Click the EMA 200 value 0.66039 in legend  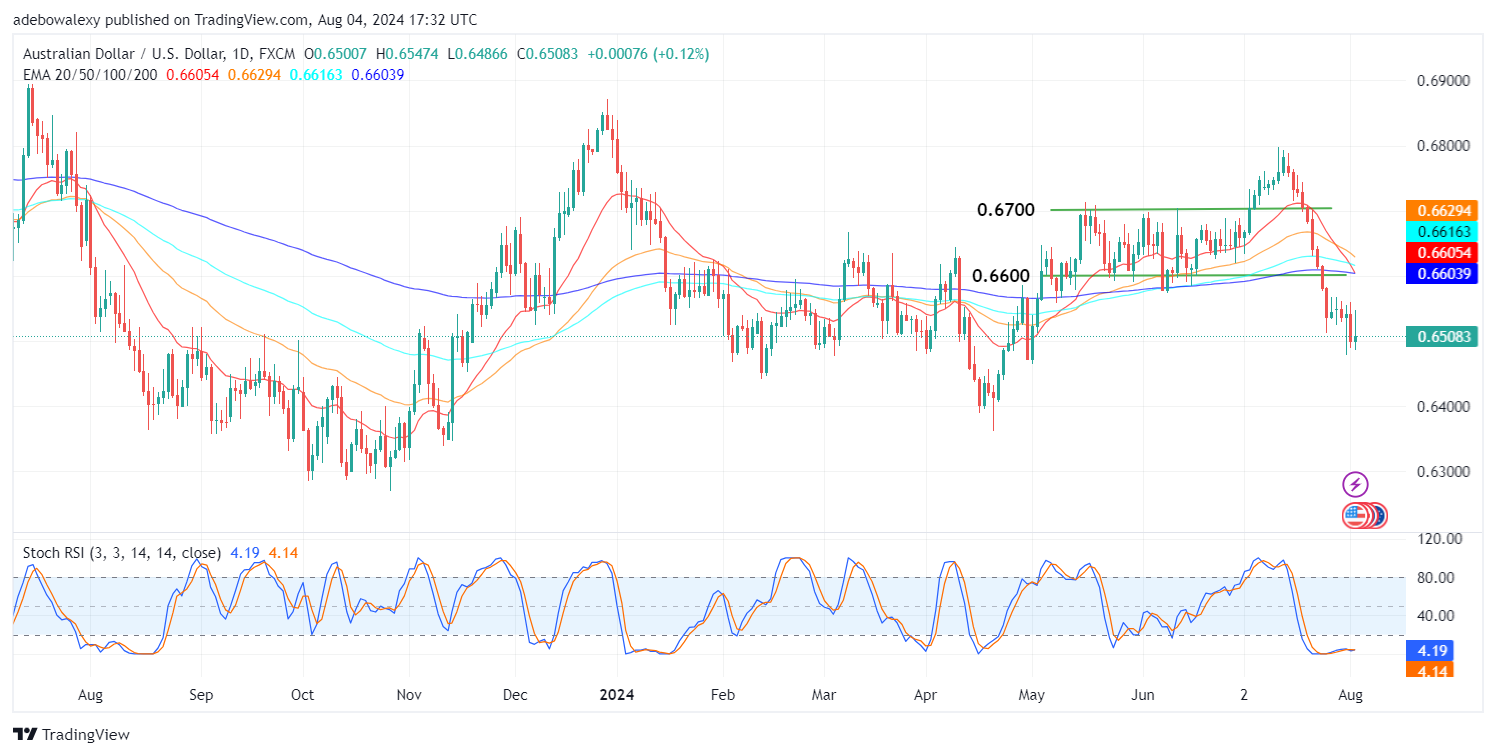pos(378,75)
